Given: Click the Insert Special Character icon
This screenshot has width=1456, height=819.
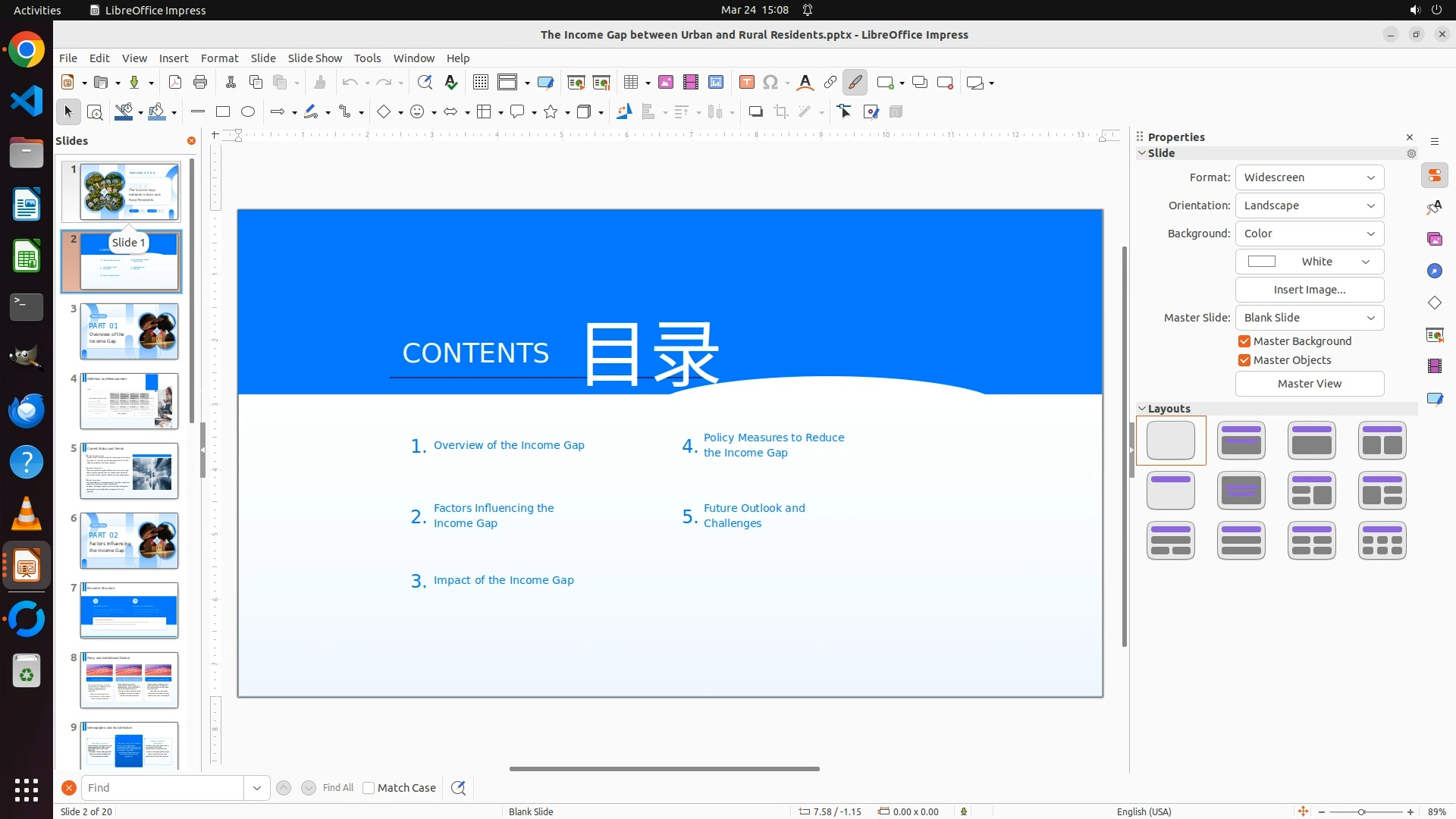Looking at the screenshot, I should click(770, 83).
